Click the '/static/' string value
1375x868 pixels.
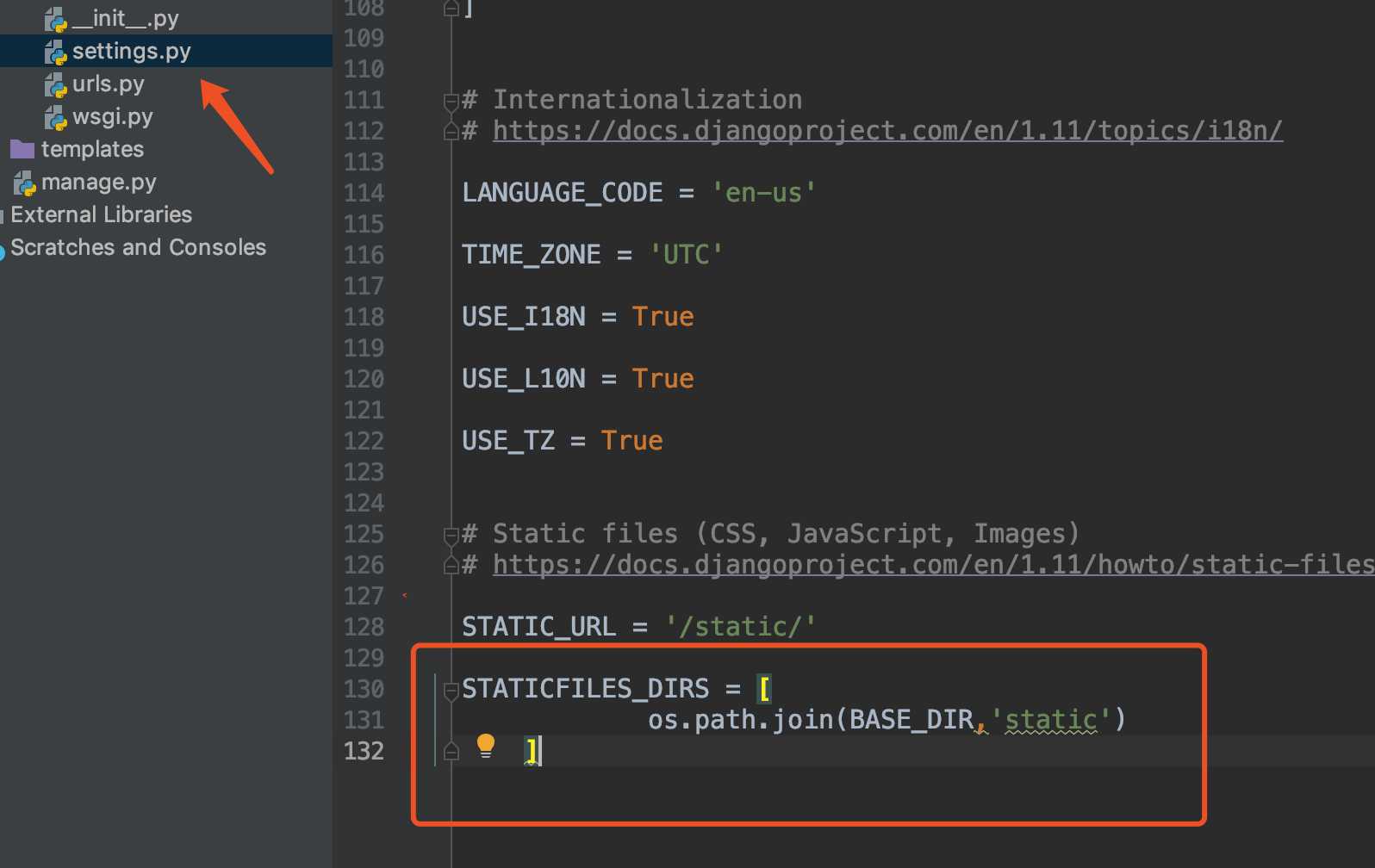[740, 627]
